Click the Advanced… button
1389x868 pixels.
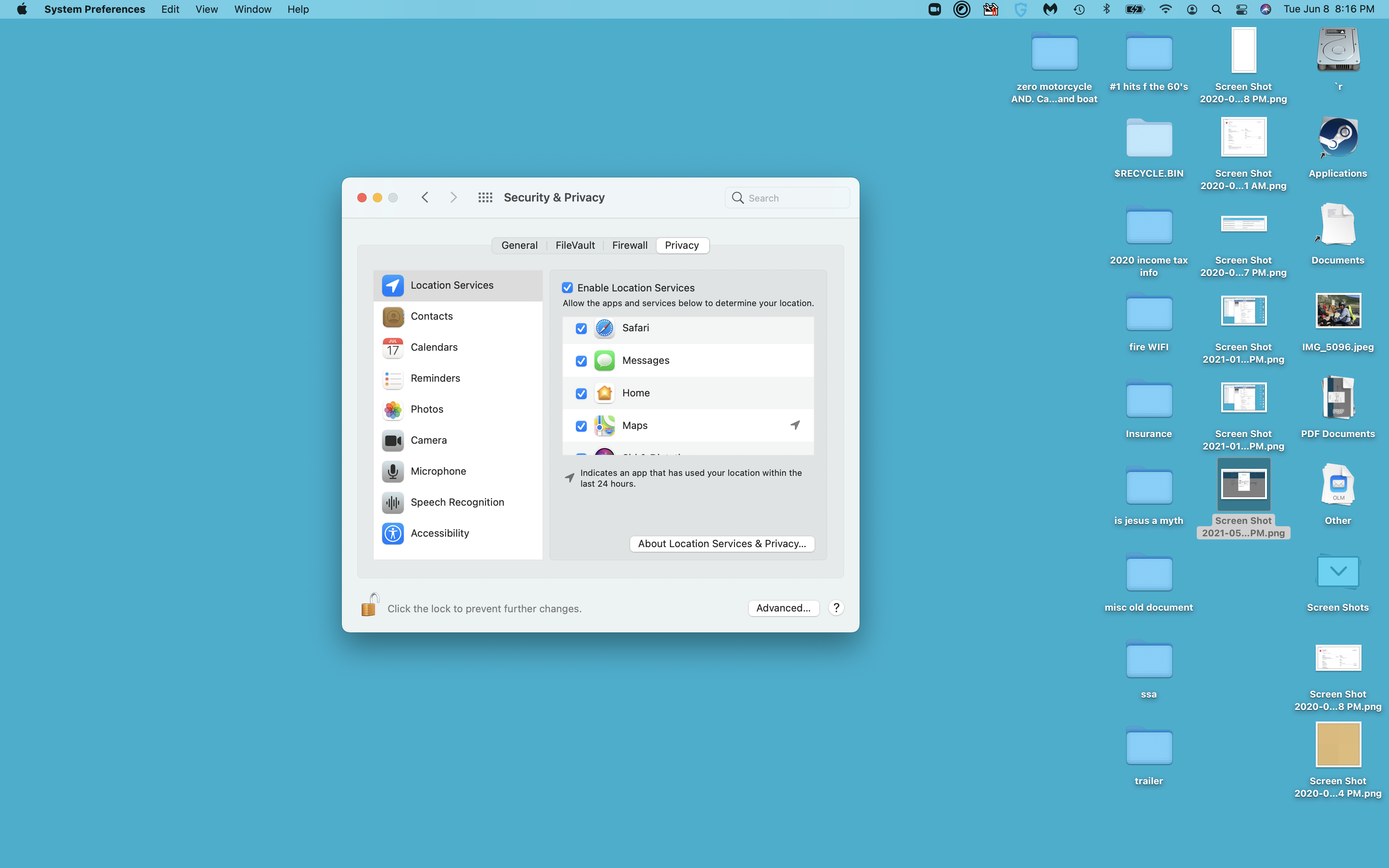coord(783,608)
